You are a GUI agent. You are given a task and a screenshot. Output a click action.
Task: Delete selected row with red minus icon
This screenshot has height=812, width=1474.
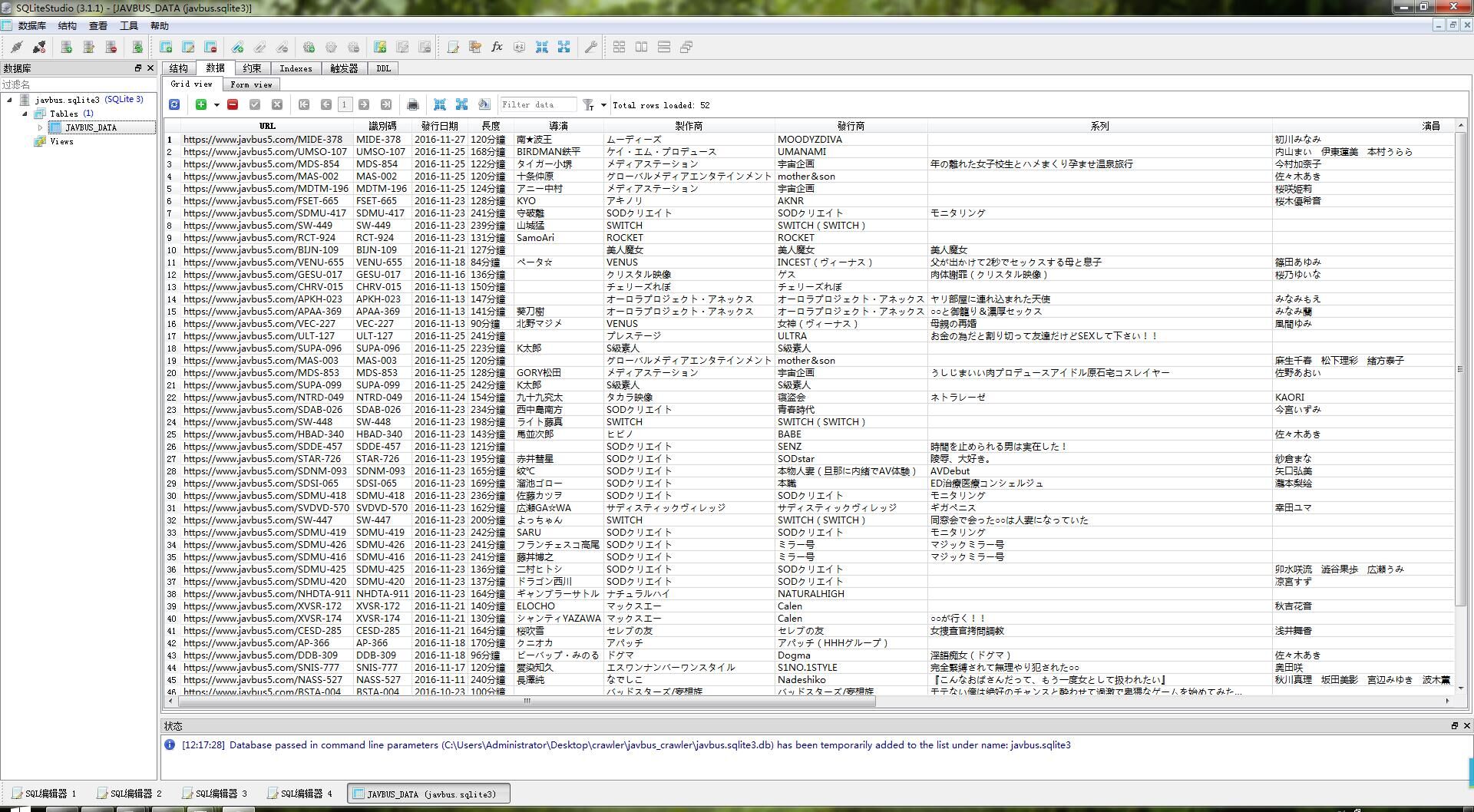pyautogui.click(x=233, y=104)
